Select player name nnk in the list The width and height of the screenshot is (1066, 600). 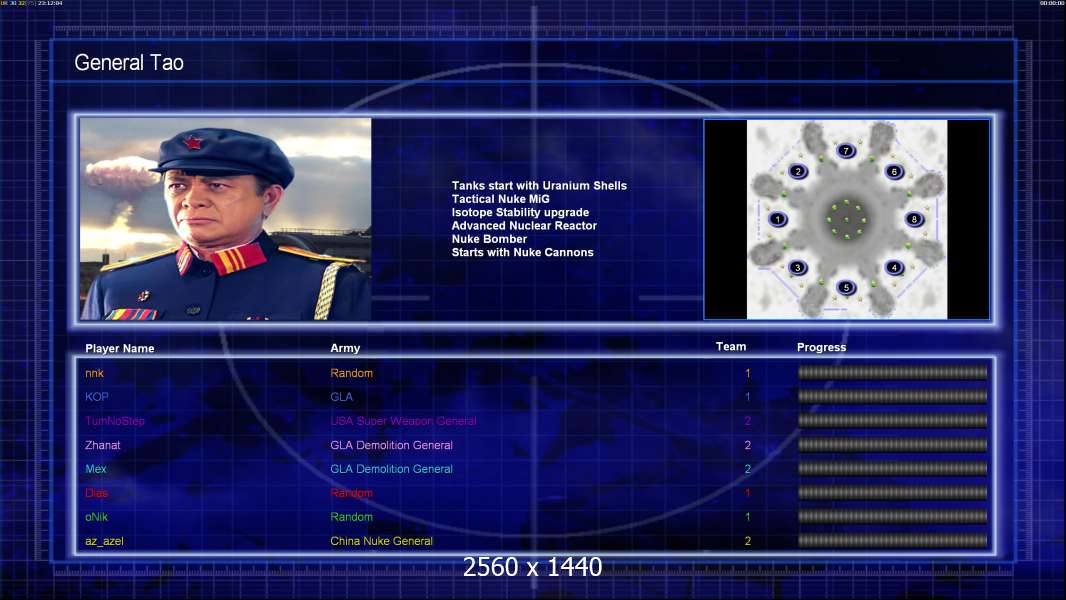(x=94, y=373)
